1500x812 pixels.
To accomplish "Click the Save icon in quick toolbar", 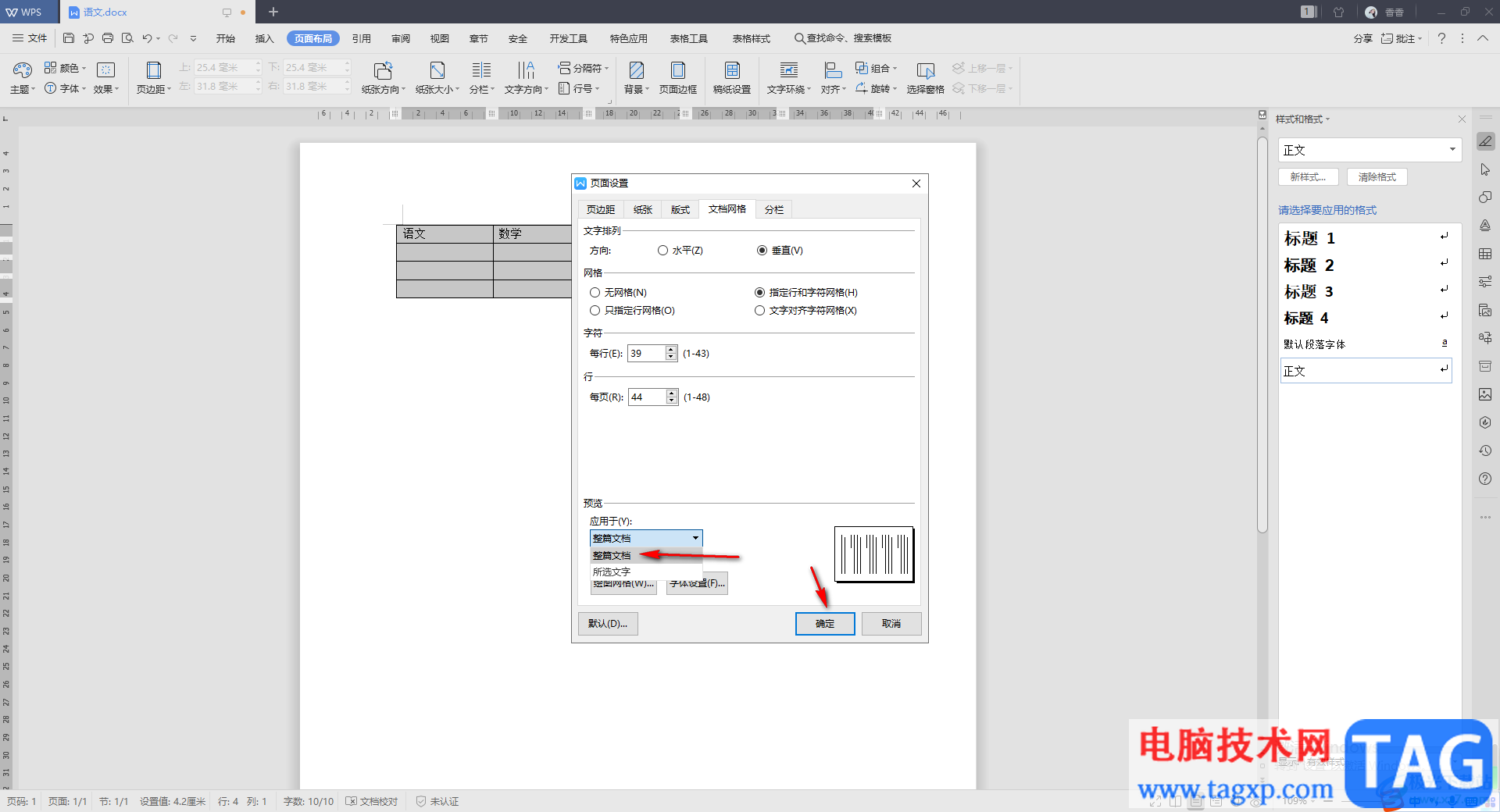I will click(69, 38).
